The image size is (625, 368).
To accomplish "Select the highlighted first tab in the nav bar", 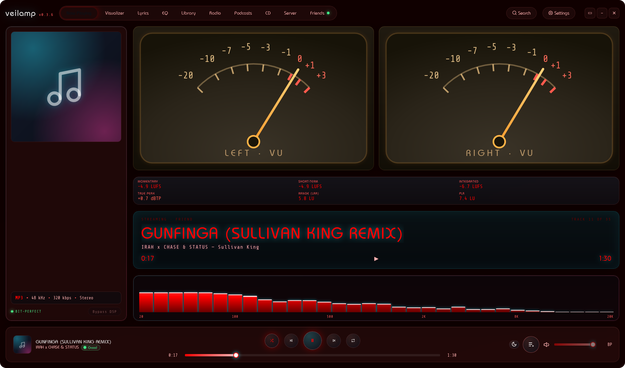I will [x=79, y=13].
